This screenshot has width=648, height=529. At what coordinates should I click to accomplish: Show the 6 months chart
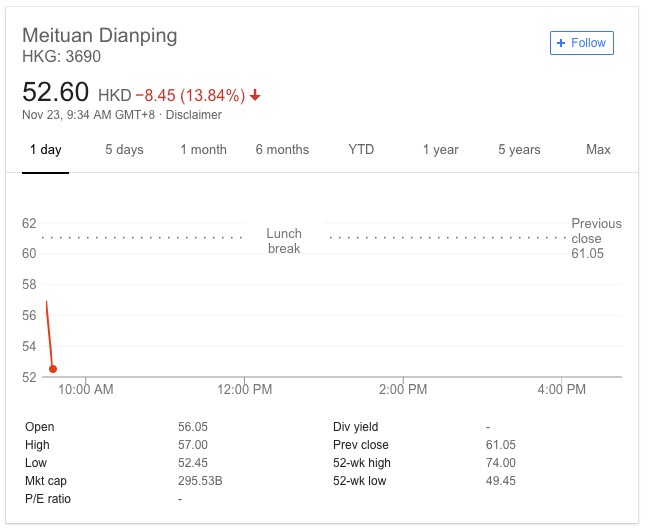click(x=282, y=150)
